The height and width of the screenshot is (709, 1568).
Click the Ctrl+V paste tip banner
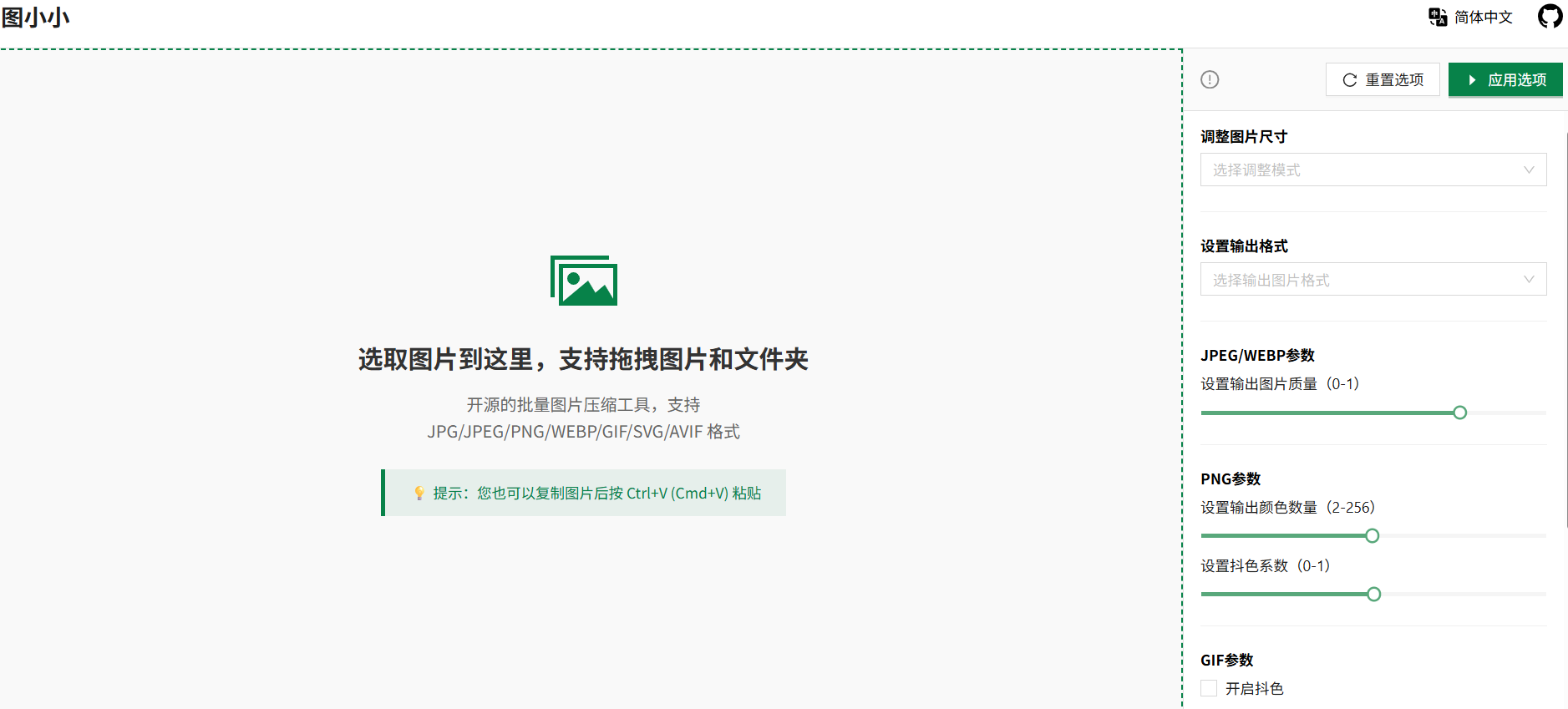583,493
